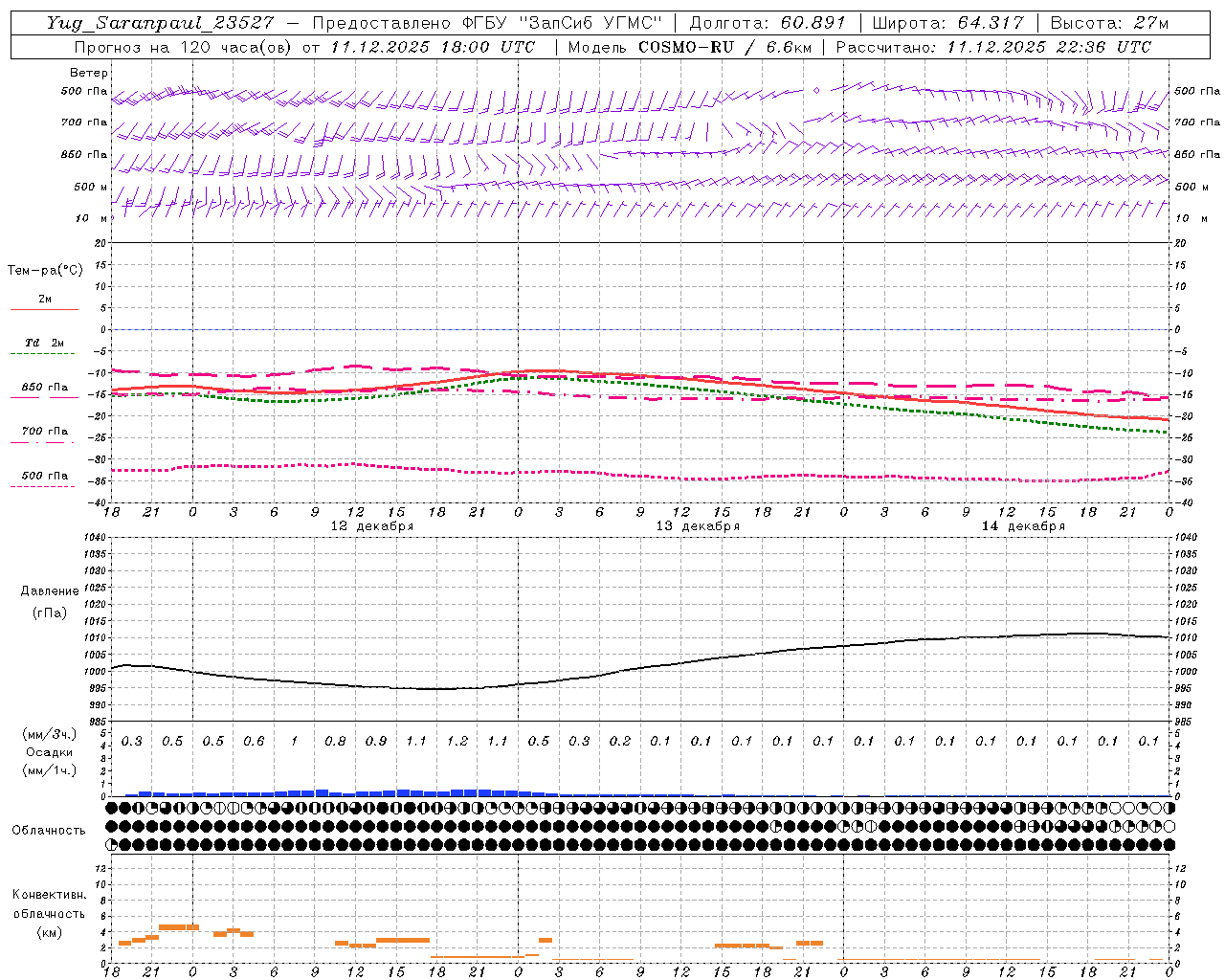Select the 'Долгота: 60.891' longitude text
Screen dimensions: 1225x980
coord(767,23)
